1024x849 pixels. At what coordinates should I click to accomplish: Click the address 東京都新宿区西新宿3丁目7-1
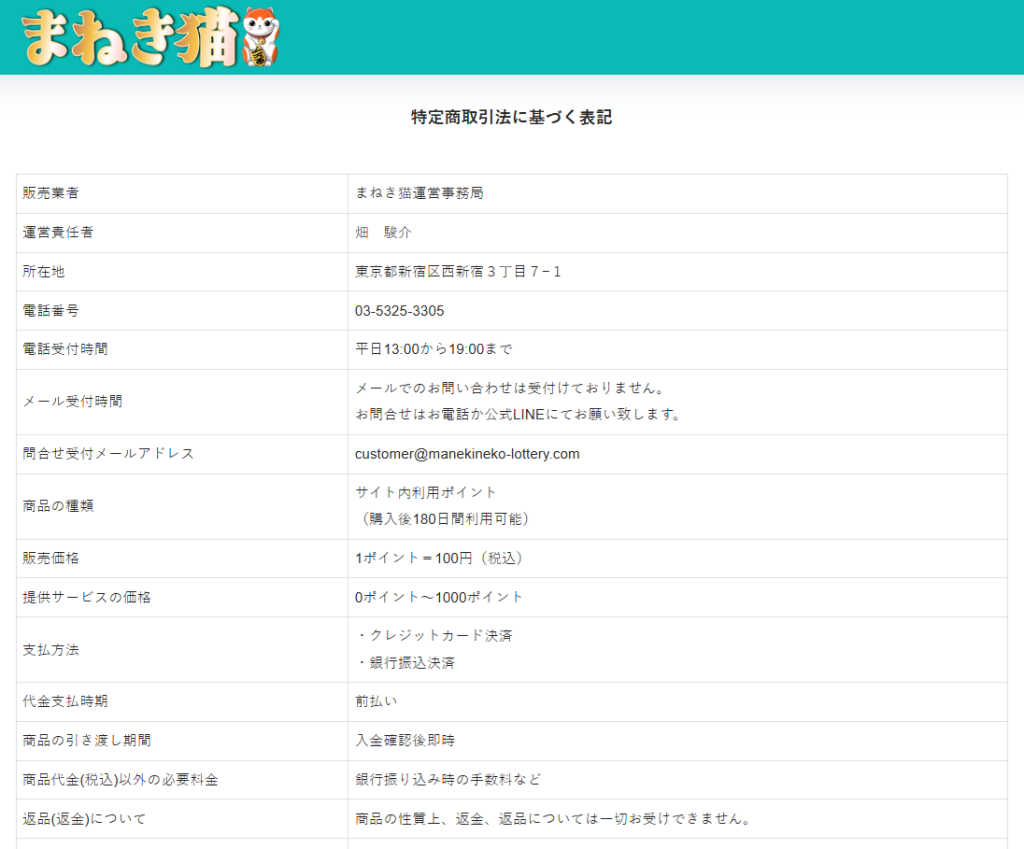tap(458, 271)
